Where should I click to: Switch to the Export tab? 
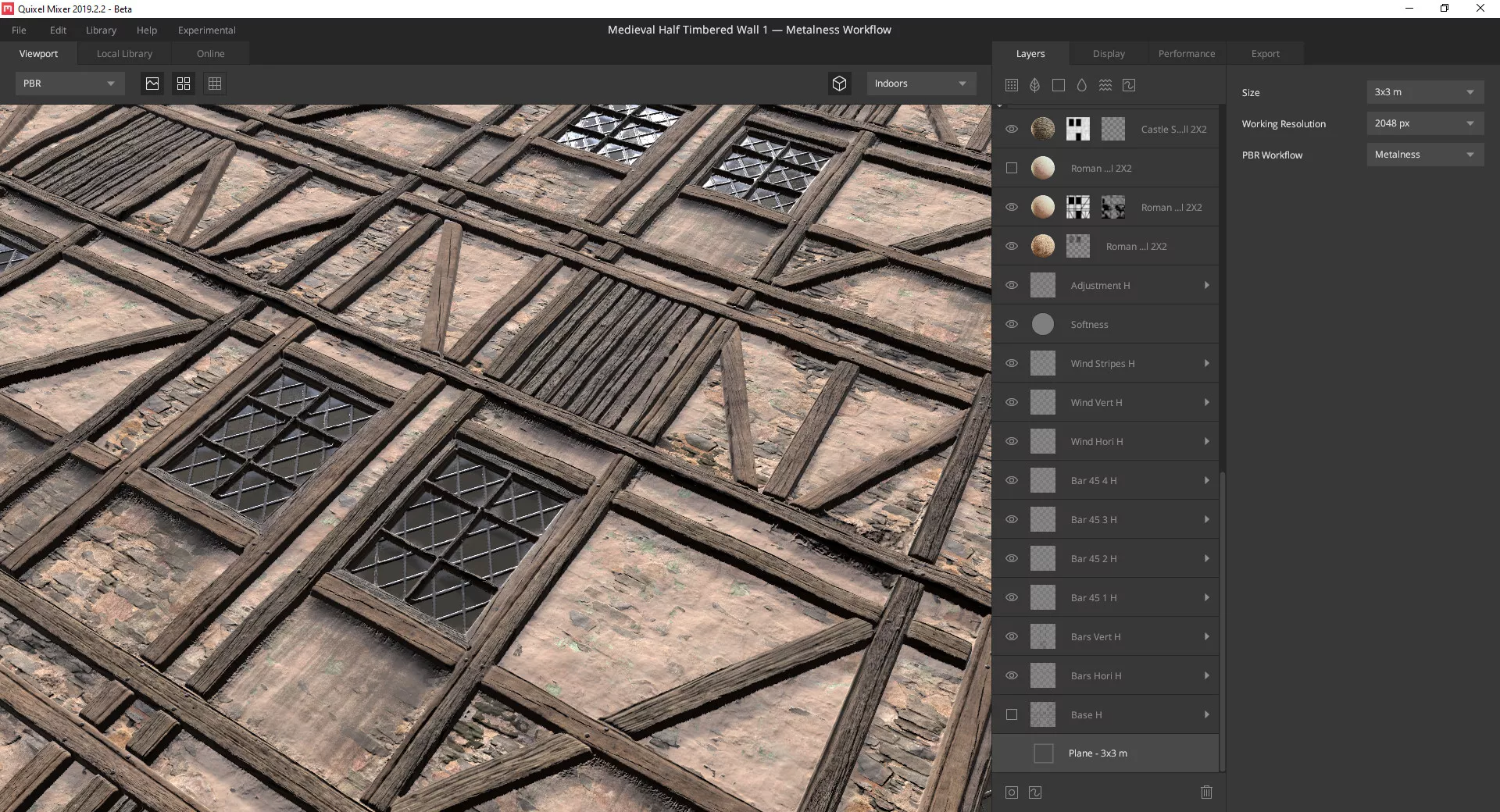pyautogui.click(x=1265, y=54)
